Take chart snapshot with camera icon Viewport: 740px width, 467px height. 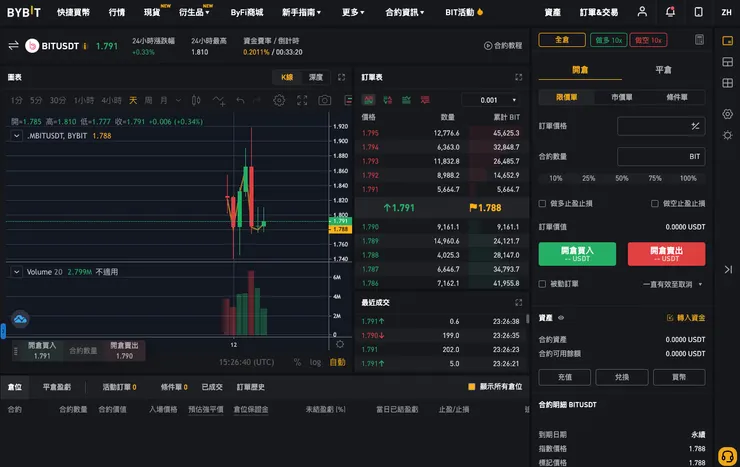tap(325, 100)
